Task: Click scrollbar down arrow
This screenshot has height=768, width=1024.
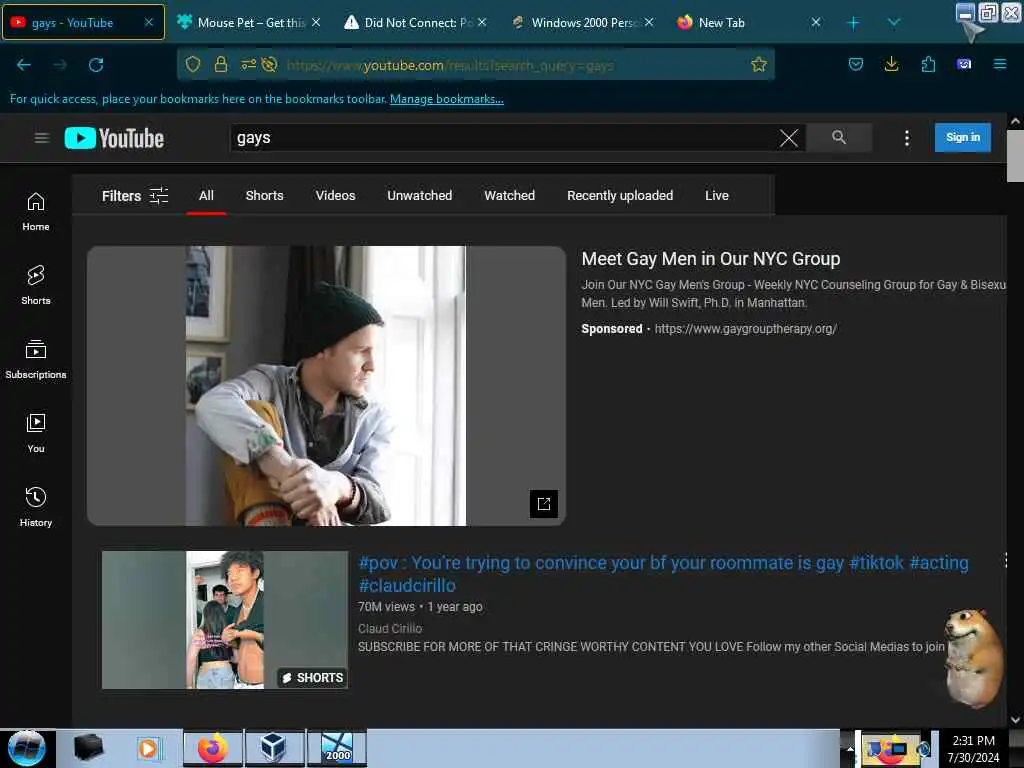Action: pos(1015,720)
